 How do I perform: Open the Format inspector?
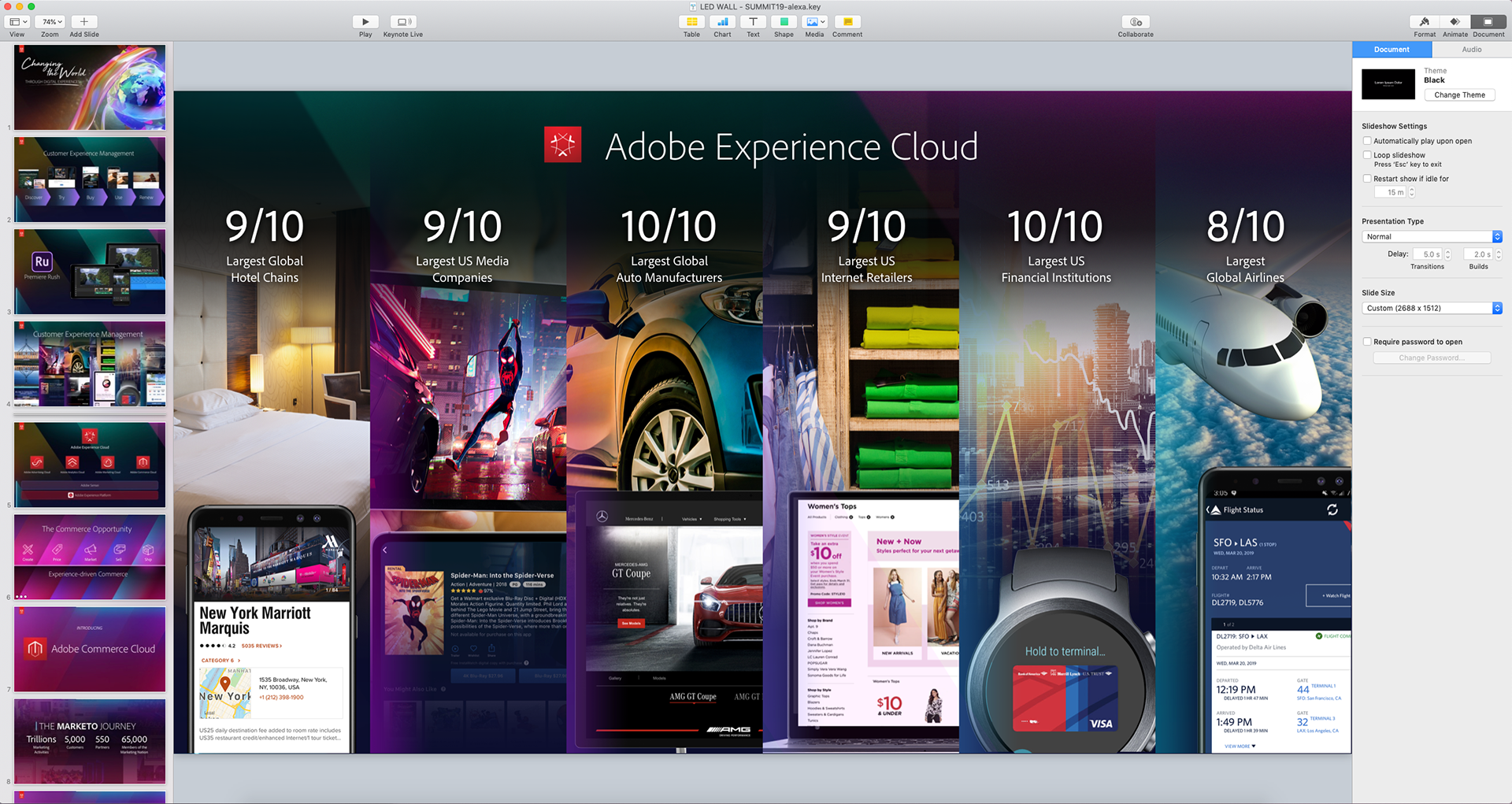tap(1424, 22)
